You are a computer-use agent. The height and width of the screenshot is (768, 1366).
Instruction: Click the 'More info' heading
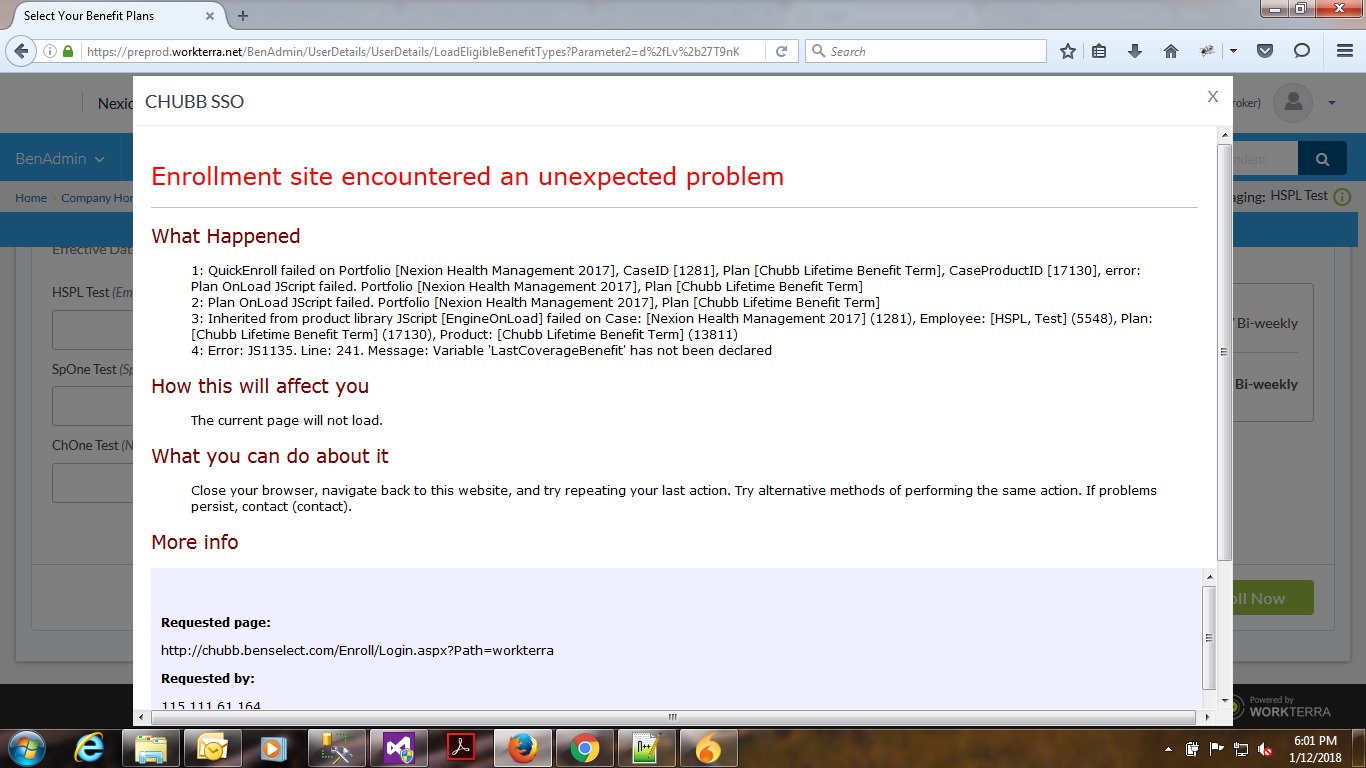click(x=195, y=542)
